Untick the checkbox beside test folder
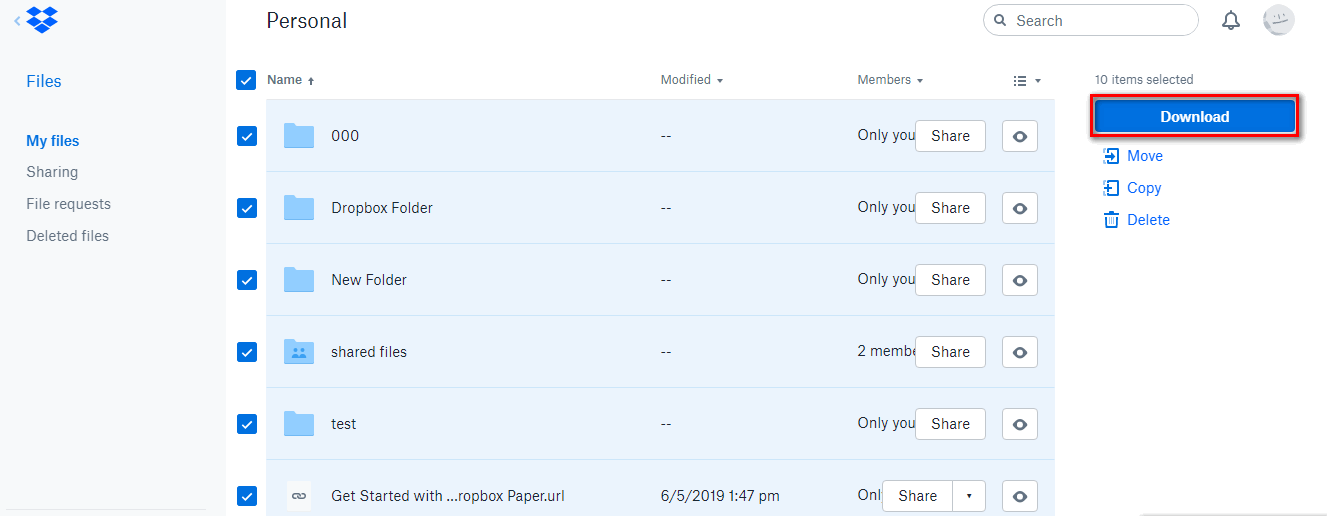Image resolution: width=1327 pixels, height=516 pixels. 247,424
